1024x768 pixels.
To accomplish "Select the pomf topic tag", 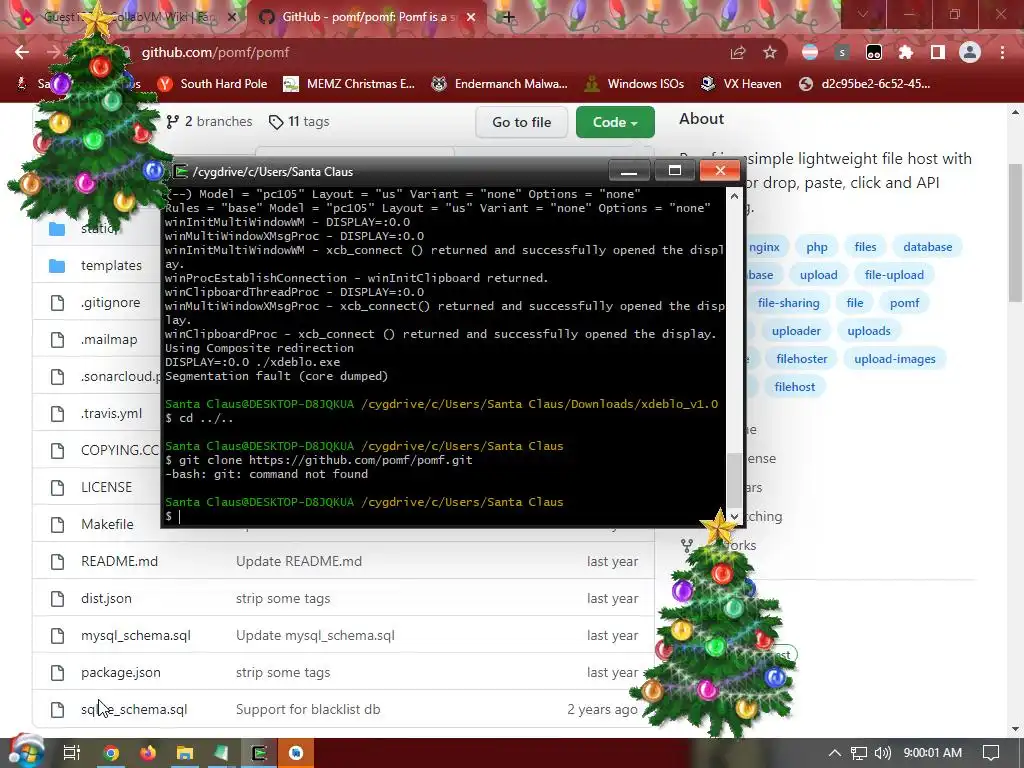I will tap(904, 303).
